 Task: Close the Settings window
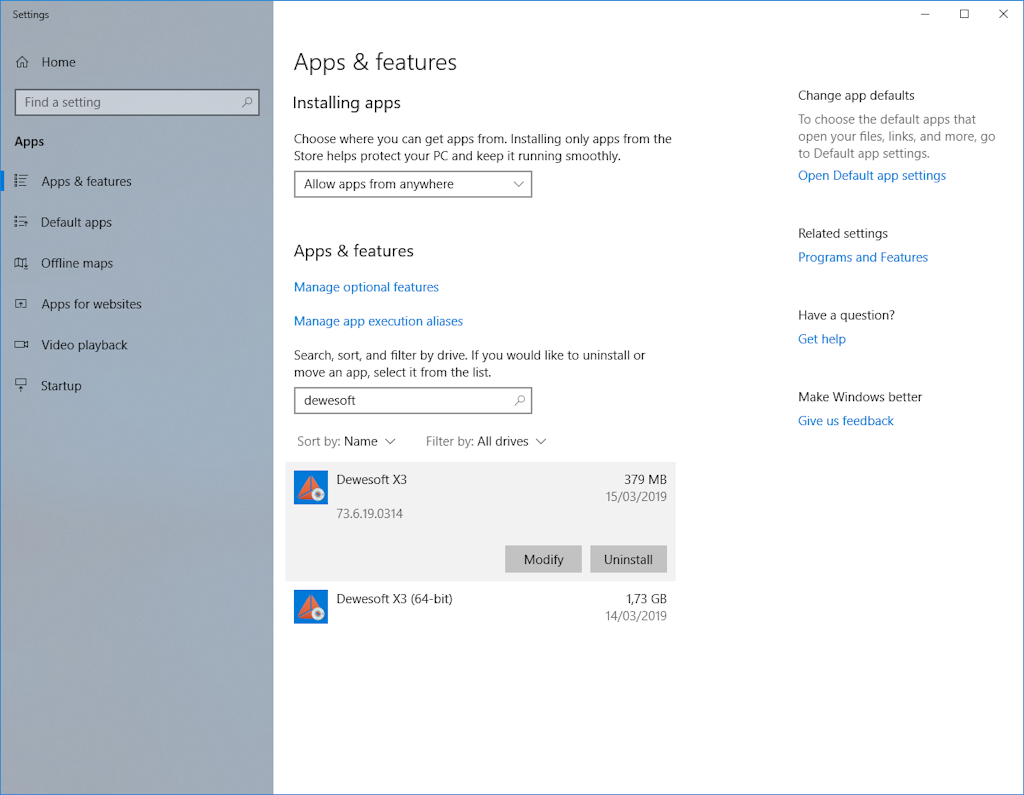coord(1003,14)
